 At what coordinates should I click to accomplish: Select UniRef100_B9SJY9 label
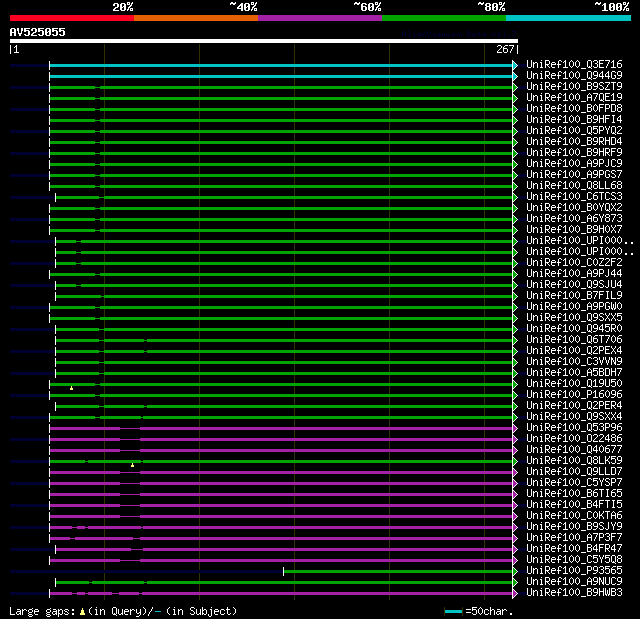(x=574, y=527)
